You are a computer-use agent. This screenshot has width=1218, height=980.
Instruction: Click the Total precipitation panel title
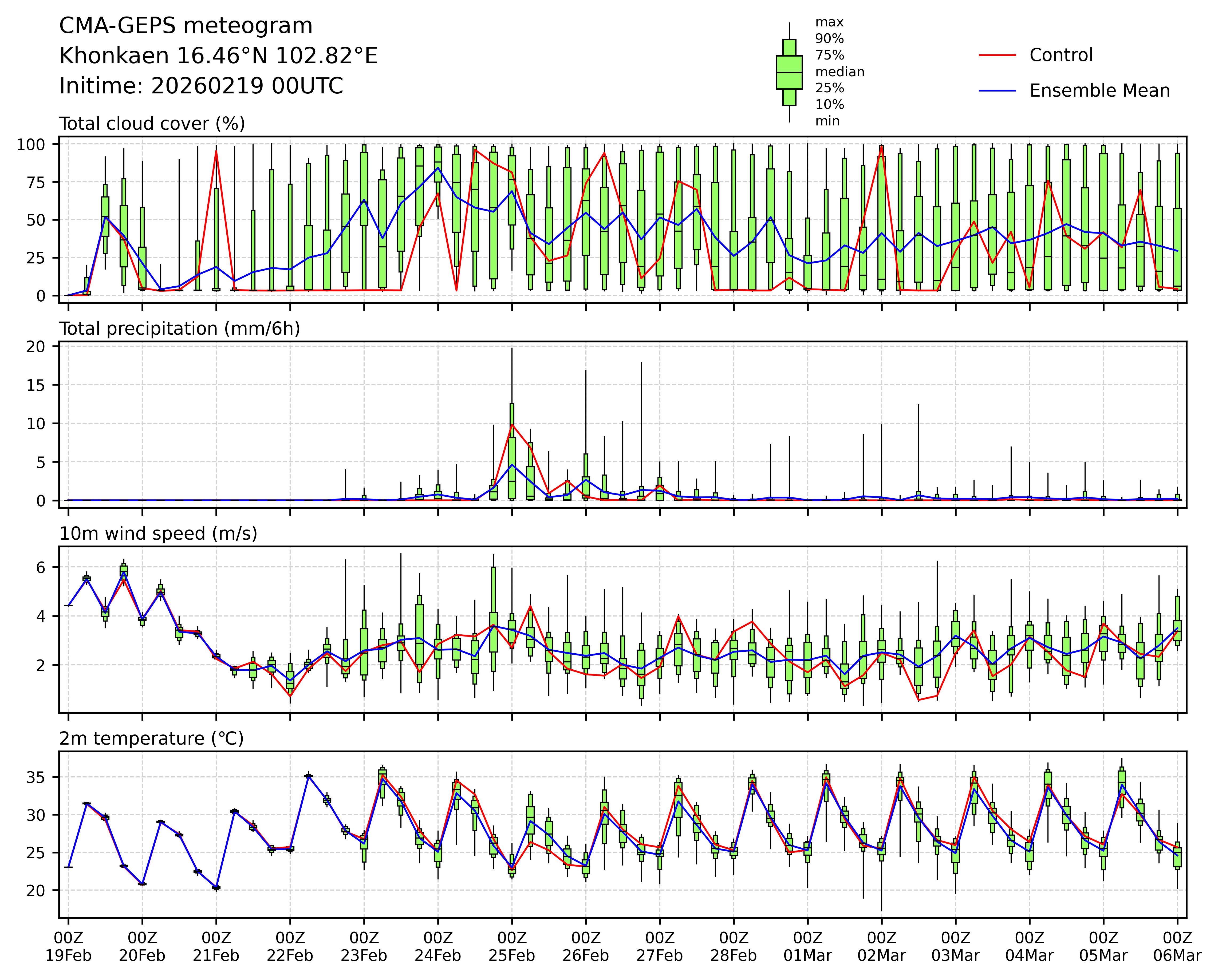(180, 329)
